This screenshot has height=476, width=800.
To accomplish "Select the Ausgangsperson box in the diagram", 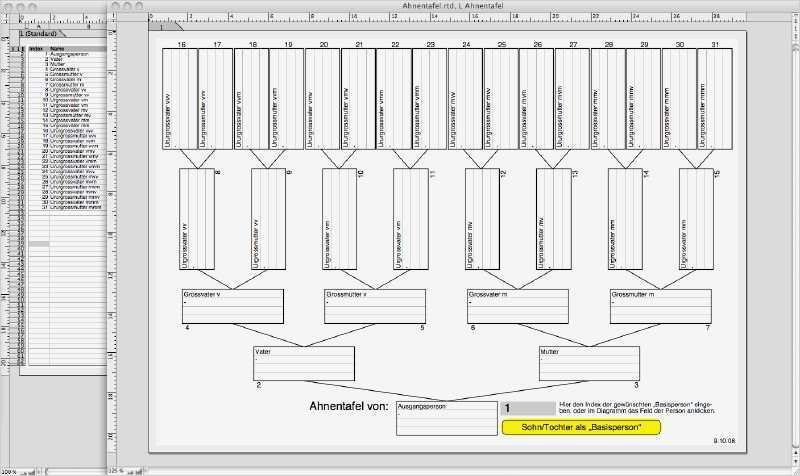I will pos(446,418).
